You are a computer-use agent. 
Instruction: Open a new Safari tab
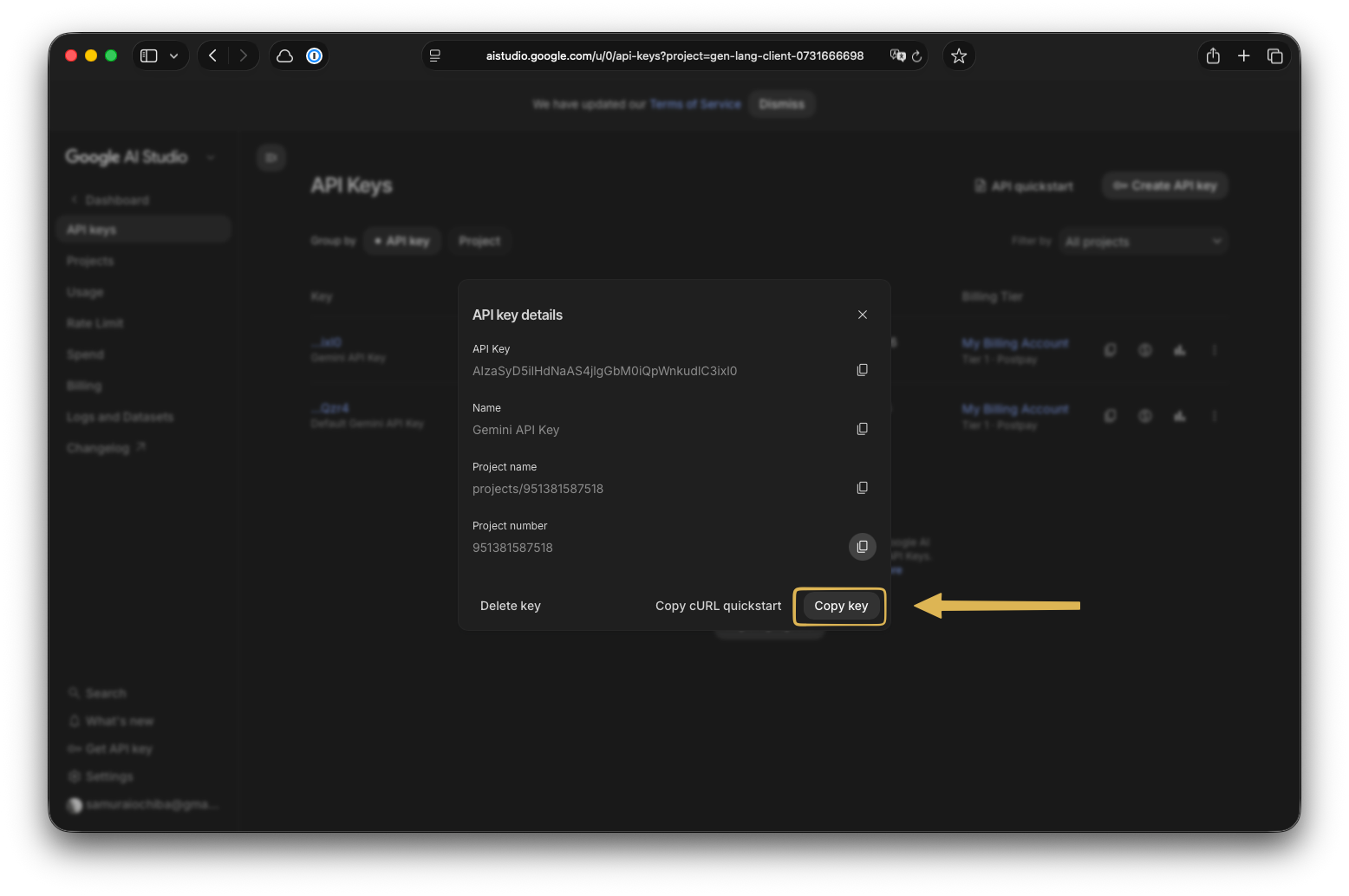1244,55
